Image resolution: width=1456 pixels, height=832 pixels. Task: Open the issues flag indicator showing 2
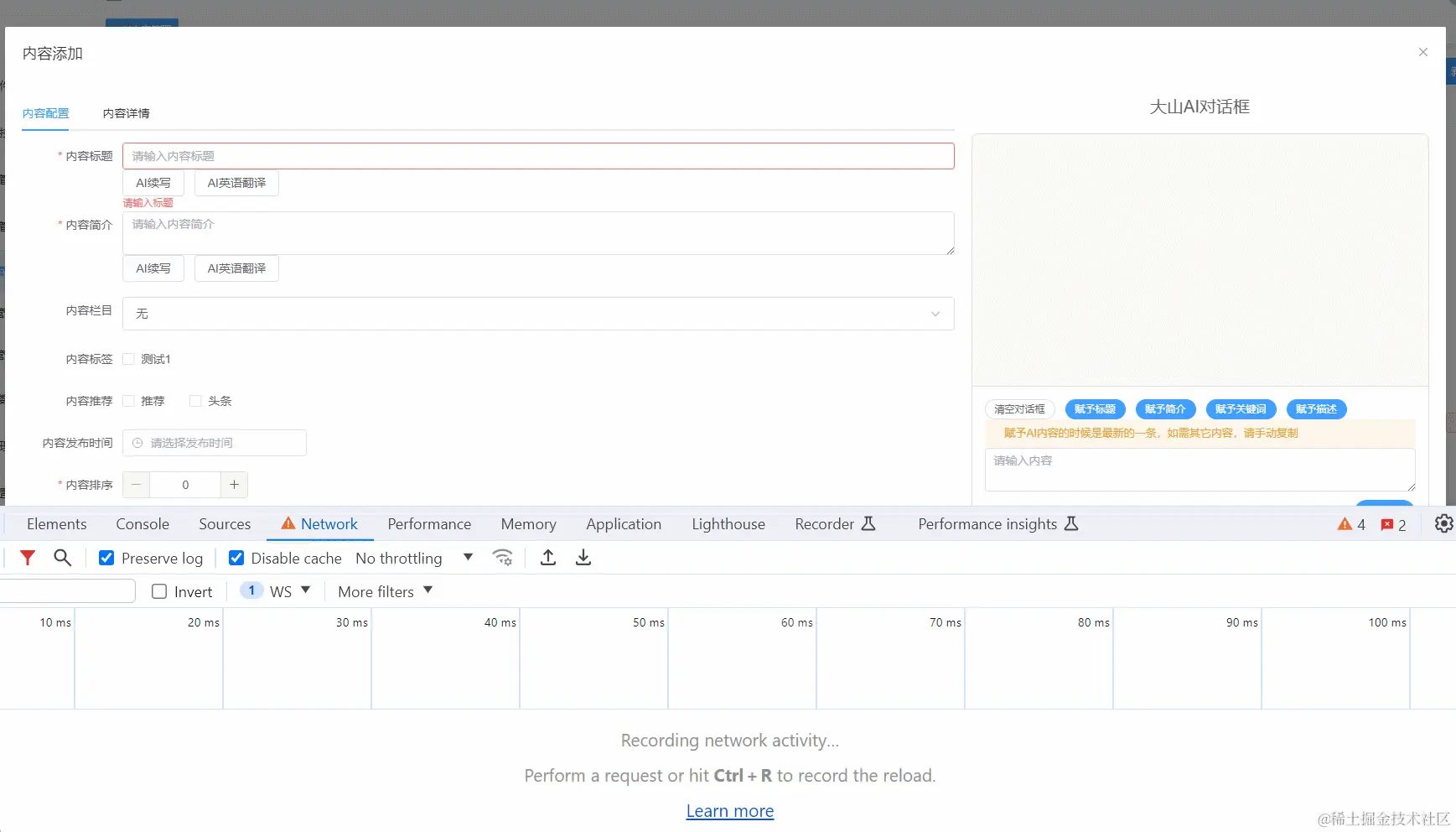click(1393, 524)
